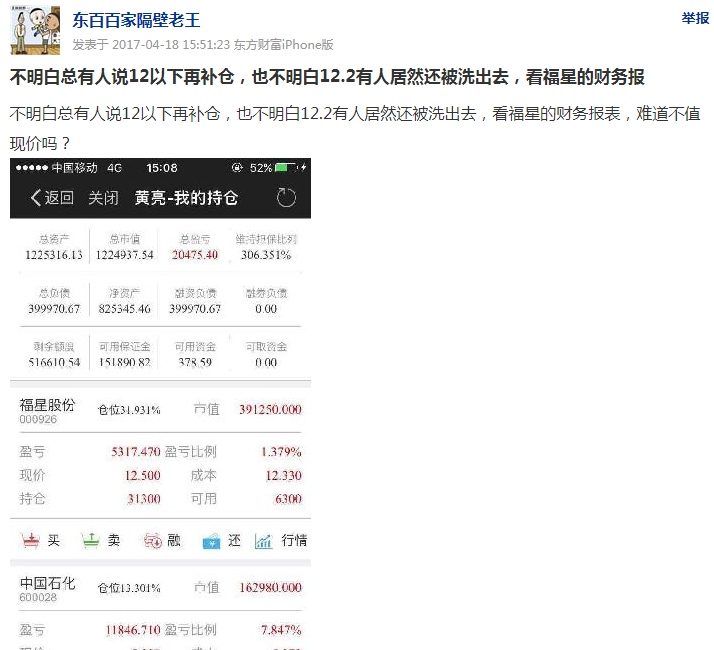Tap the 关闭 button in header
This screenshot has width=714, height=650.
click(103, 198)
